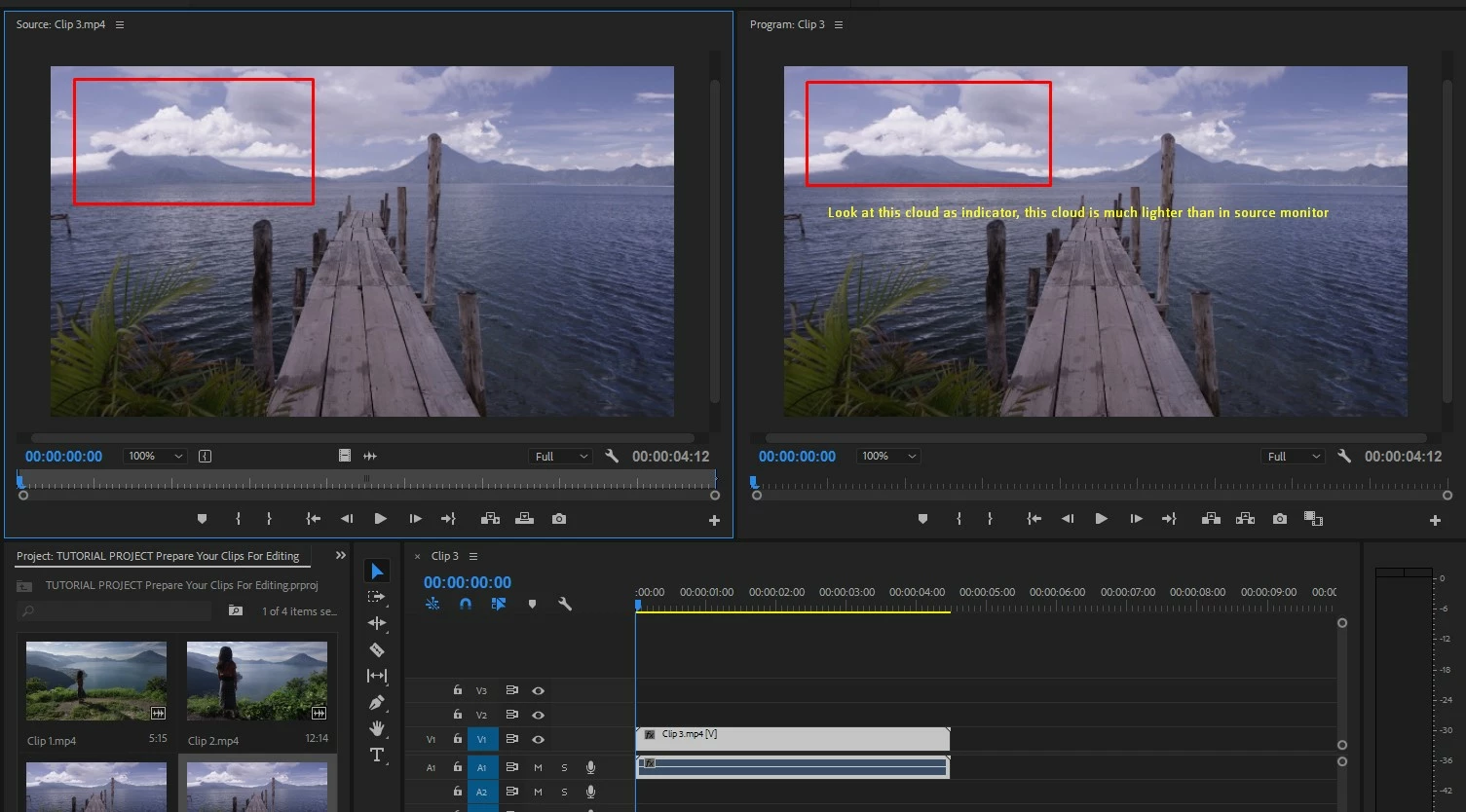Open Clip 3 timeline panel menu

click(x=473, y=556)
